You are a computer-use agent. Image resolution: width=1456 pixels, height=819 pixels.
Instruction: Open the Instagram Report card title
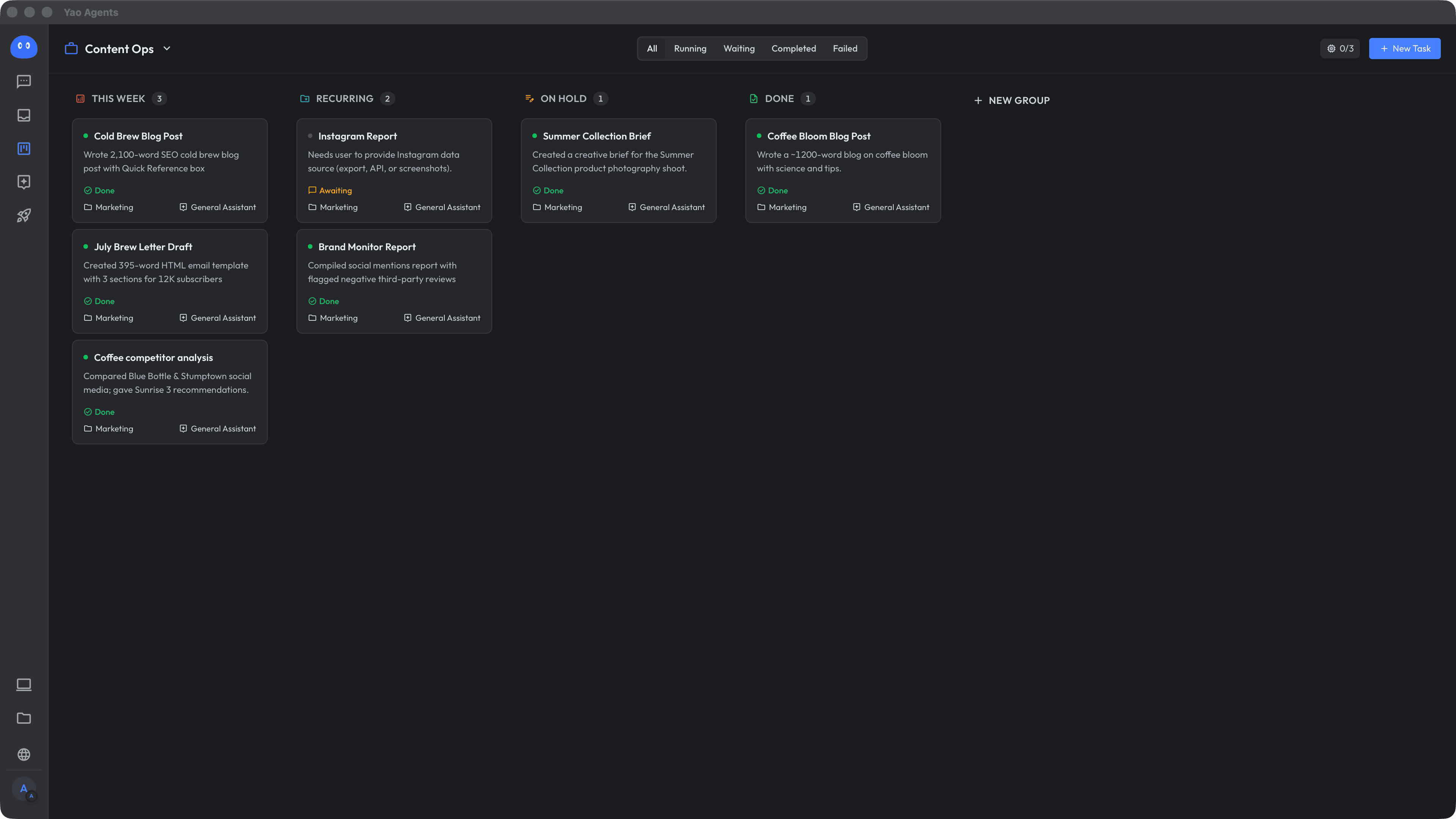[x=357, y=136]
